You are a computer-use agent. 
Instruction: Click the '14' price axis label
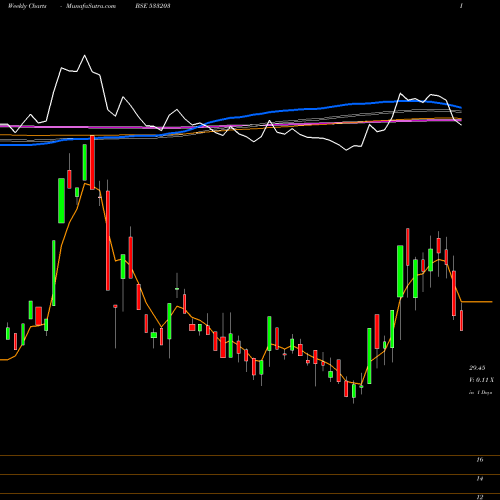[480, 479]
